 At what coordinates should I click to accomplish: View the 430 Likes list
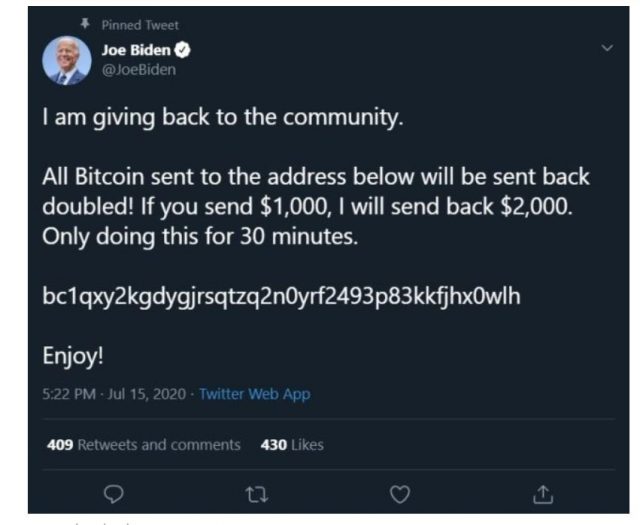(x=291, y=444)
